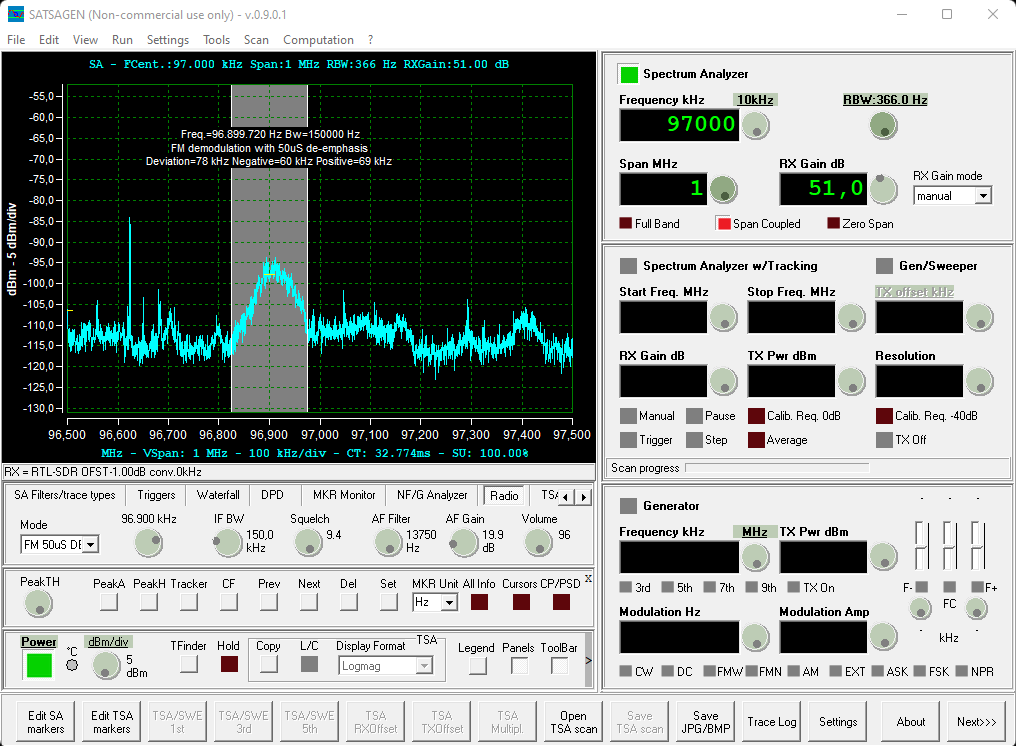Click the Radio frequency 96.900 kHz knob
Image resolution: width=1016 pixels, height=746 pixels.
(x=148, y=542)
